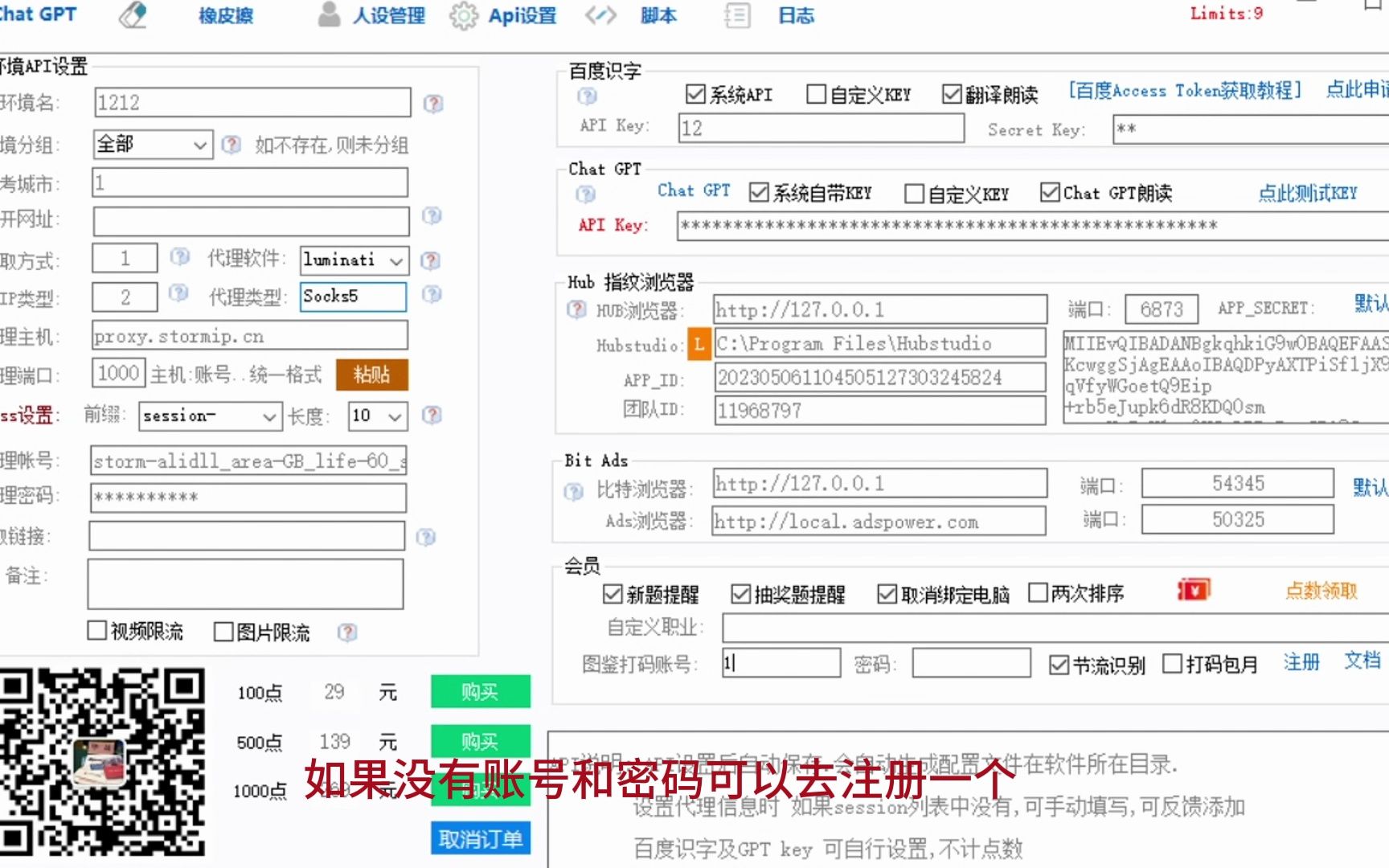Click the code brackets icon beside 脚本
This screenshot has width=1389, height=868.
click(600, 15)
